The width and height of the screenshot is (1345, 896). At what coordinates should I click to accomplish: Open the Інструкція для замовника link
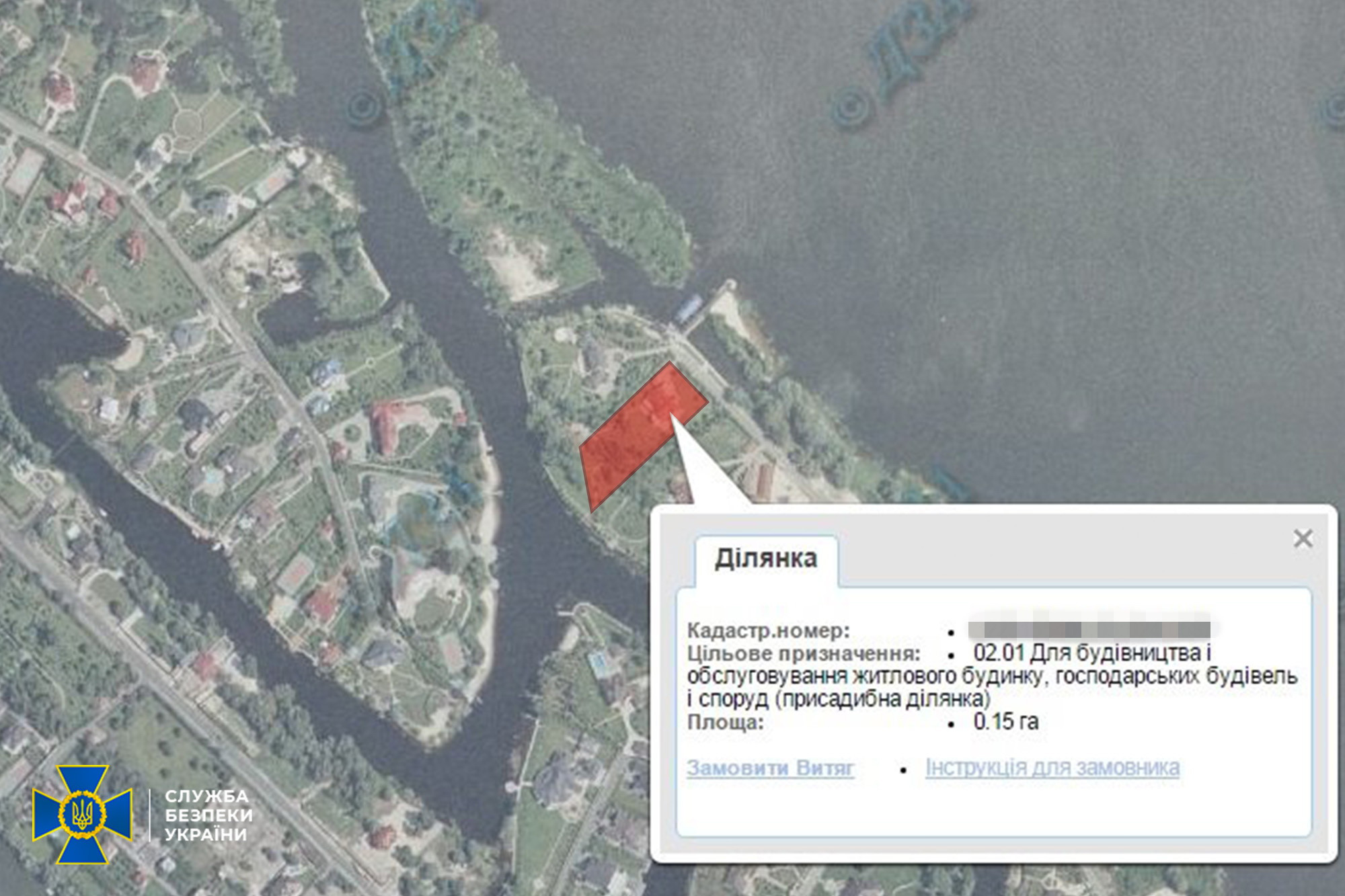pyautogui.click(x=1052, y=768)
